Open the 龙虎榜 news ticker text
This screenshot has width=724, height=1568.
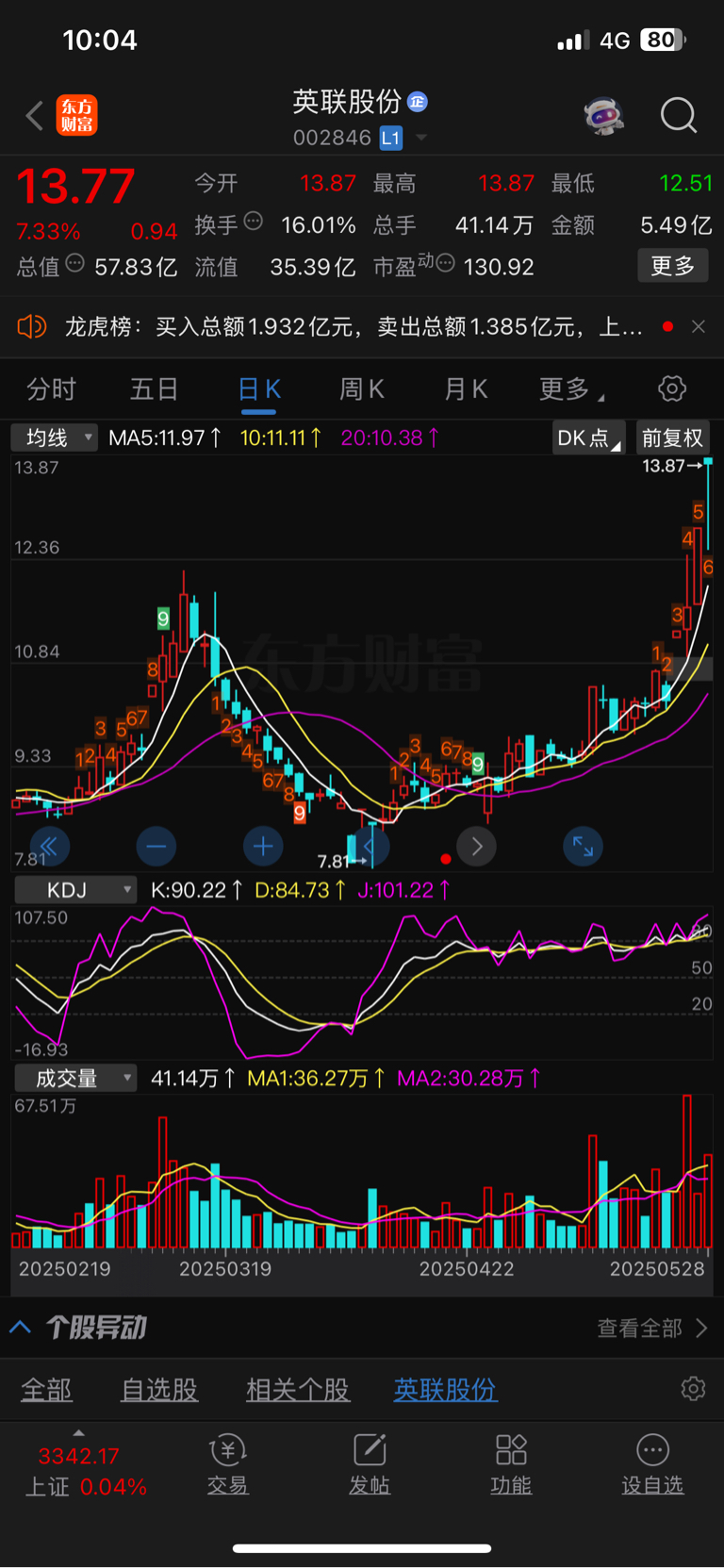(354, 327)
